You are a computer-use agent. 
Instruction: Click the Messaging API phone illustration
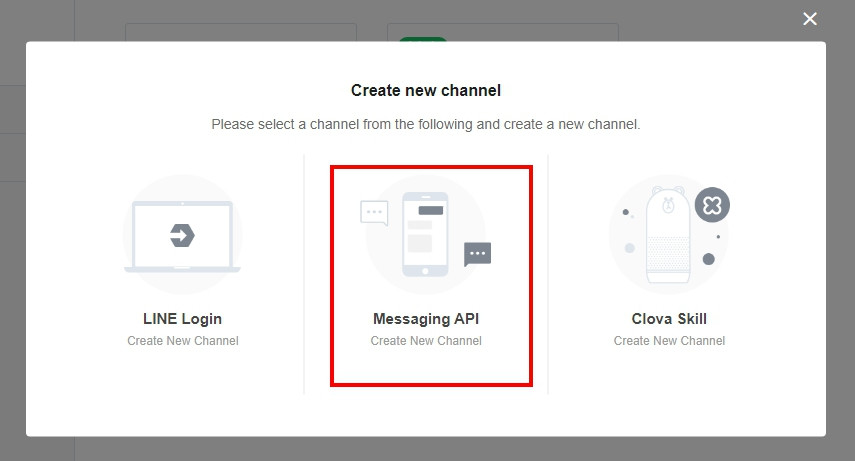[425, 235]
